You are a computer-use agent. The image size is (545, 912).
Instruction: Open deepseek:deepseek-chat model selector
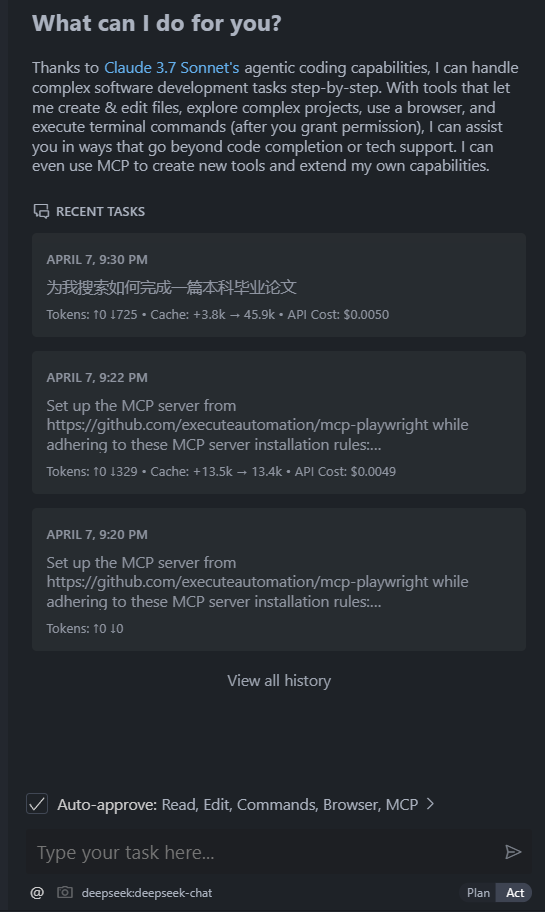click(x=147, y=893)
